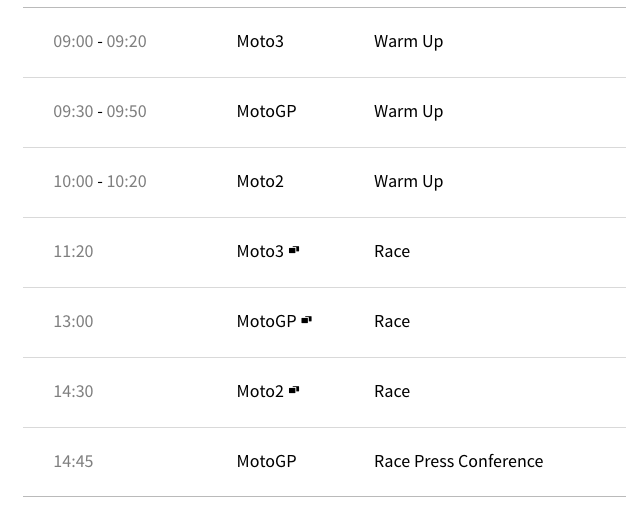Open the Moto3 Warm Up session
This screenshot has height=507, width=626.
coord(408,42)
